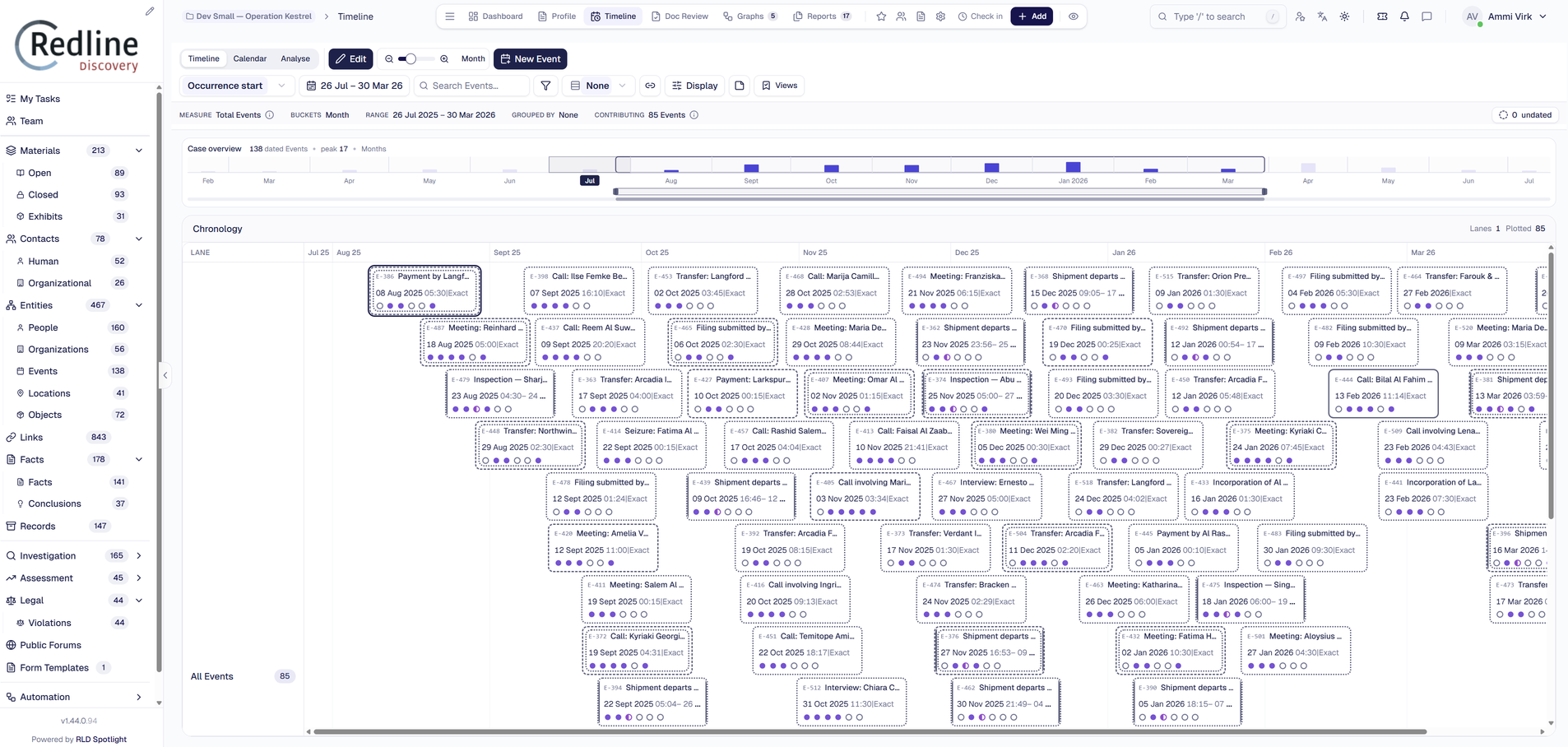Image resolution: width=1568 pixels, height=747 pixels.
Task: Click the Search Events field
Action: [x=471, y=86]
